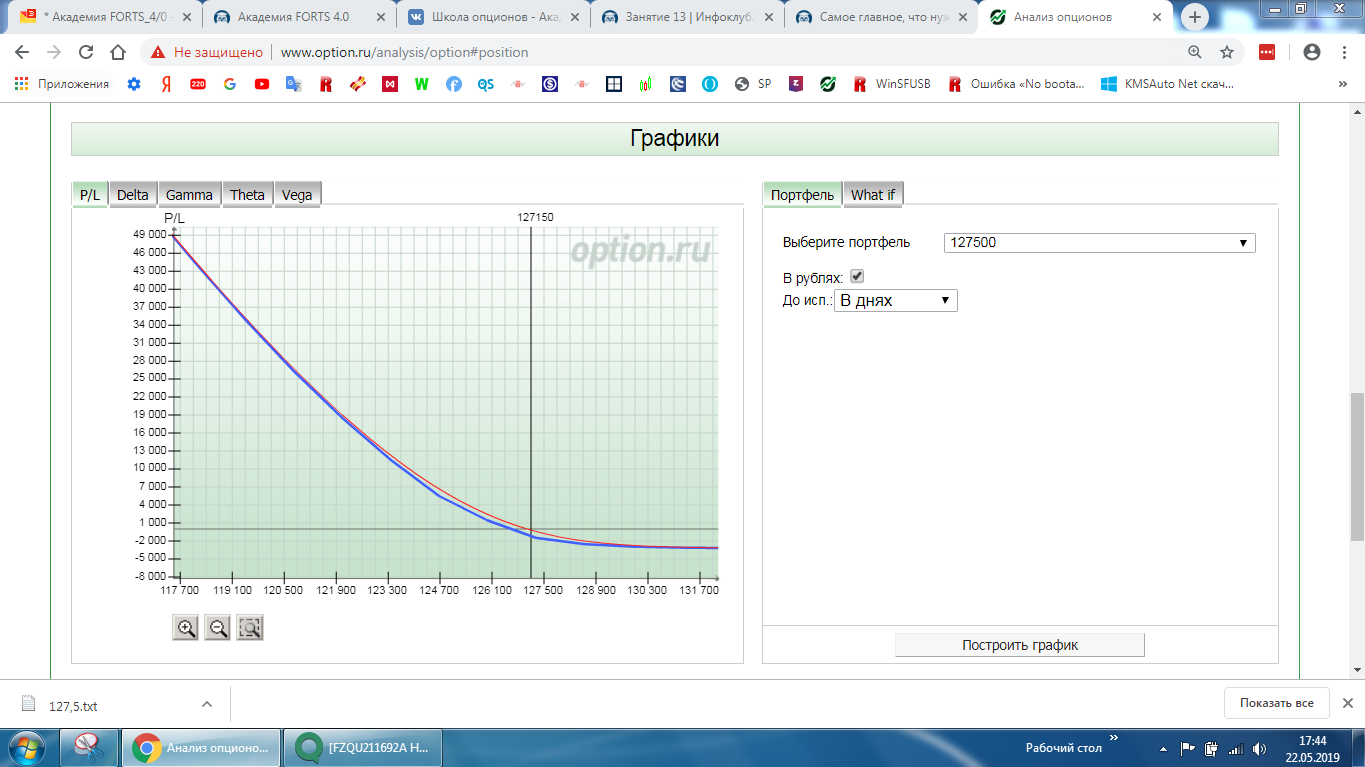
Task: Click the Показать все downloads button
Action: coord(1276,703)
